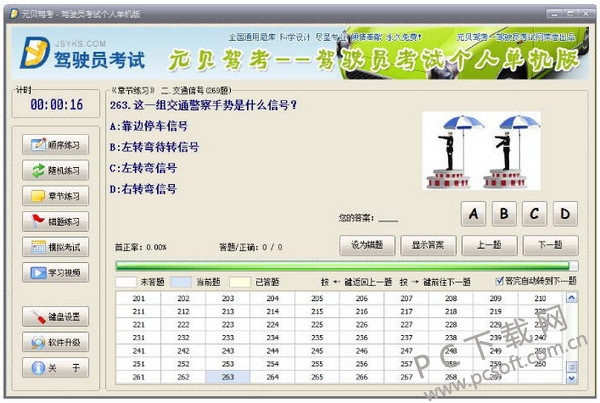Click the timer display 00:00:16

click(x=57, y=104)
